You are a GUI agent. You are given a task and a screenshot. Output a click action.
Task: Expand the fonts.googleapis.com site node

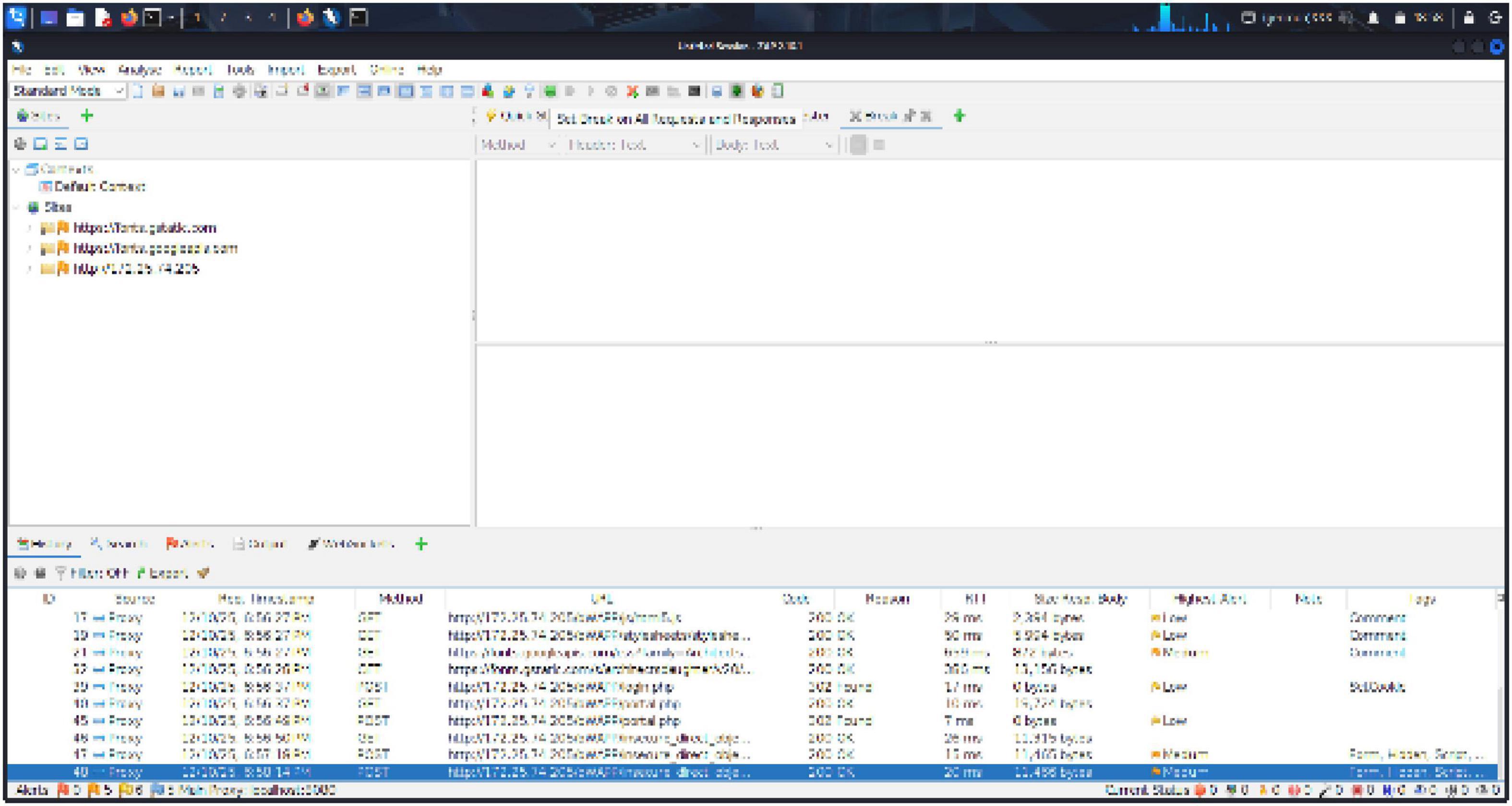click(28, 248)
